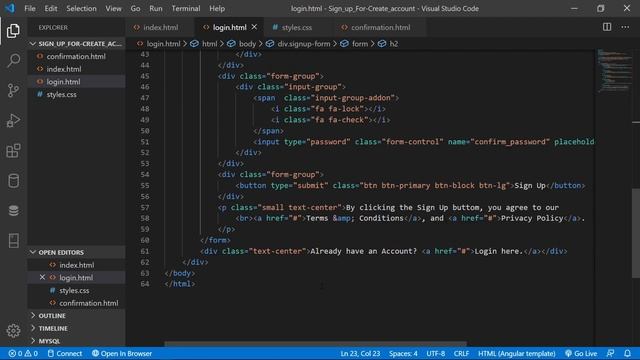Viewport: 640px width, 360px height.
Task: Open the Terminal menu
Action: (186, 8)
